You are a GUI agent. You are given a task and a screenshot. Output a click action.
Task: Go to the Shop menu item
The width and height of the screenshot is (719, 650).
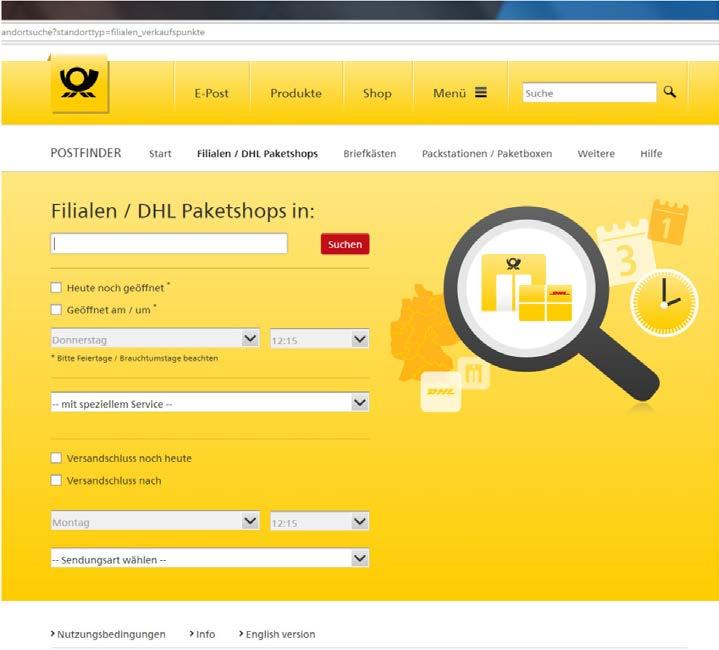[x=377, y=93]
